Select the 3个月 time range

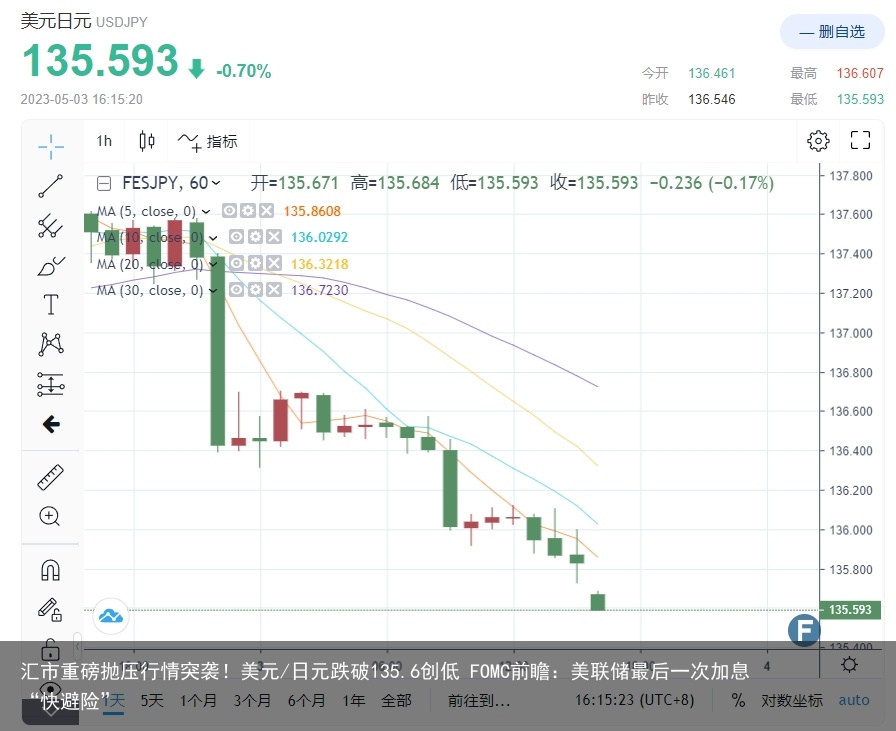pos(252,700)
